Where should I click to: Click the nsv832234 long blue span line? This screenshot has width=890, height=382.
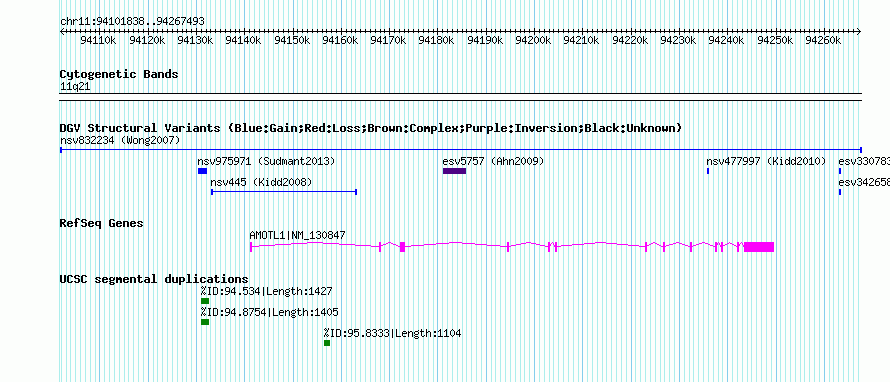pyautogui.click(x=460, y=150)
